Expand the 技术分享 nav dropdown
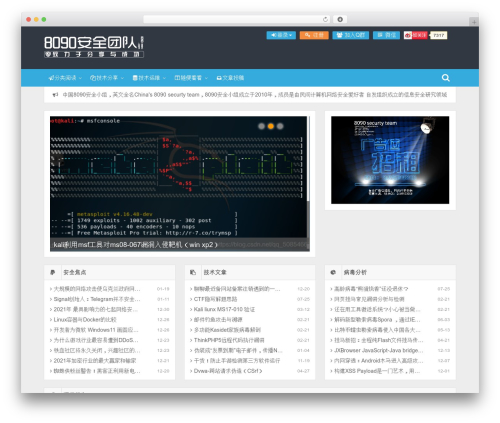 107,78
